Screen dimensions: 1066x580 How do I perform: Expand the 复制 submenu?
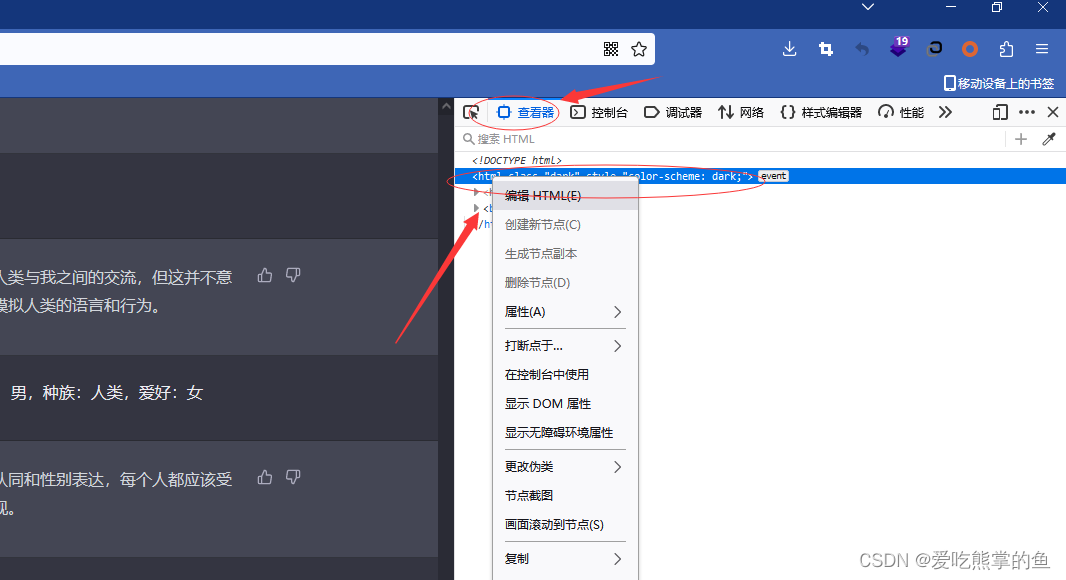point(565,558)
